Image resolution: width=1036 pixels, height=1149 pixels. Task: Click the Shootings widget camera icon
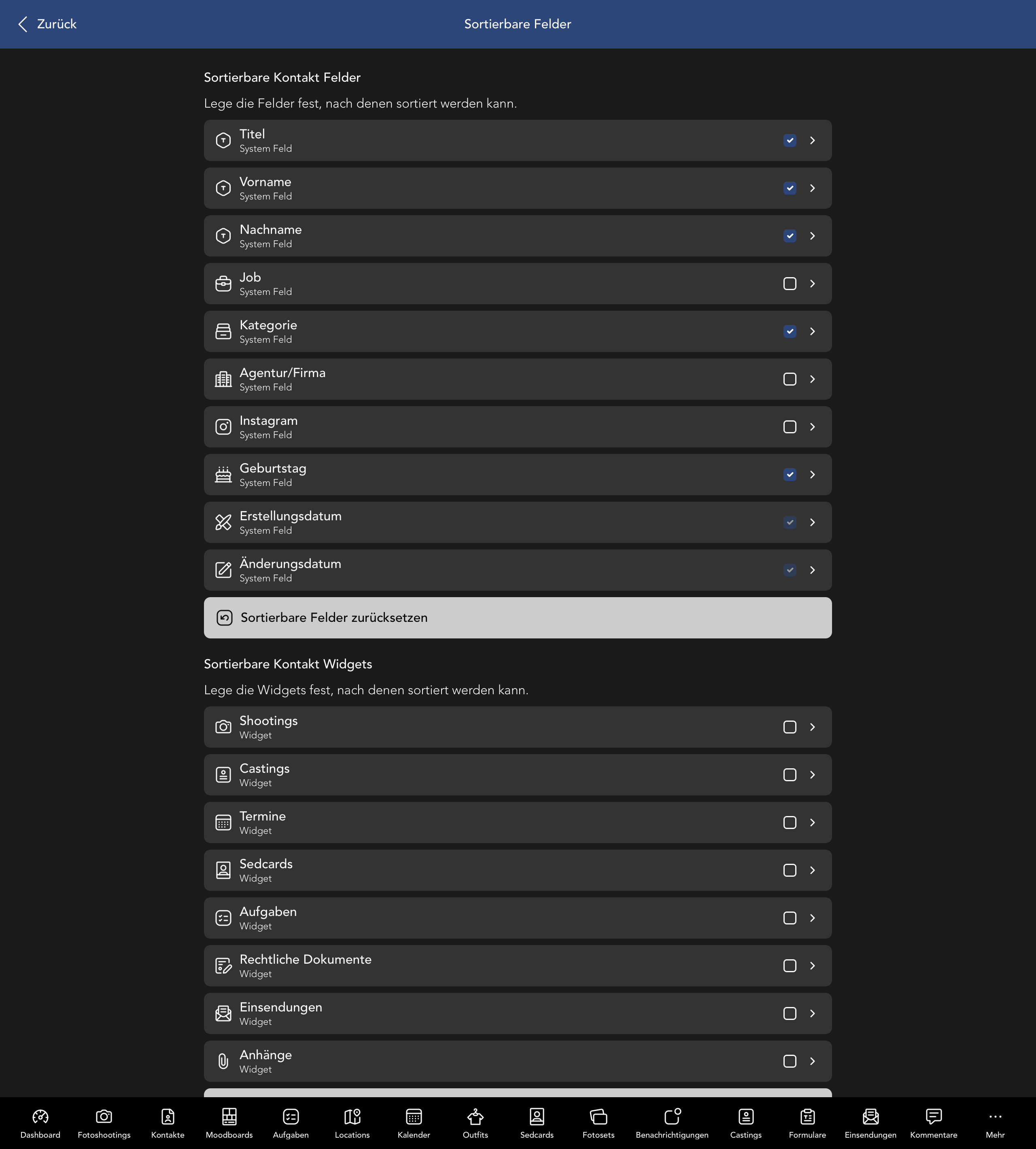coord(223,727)
